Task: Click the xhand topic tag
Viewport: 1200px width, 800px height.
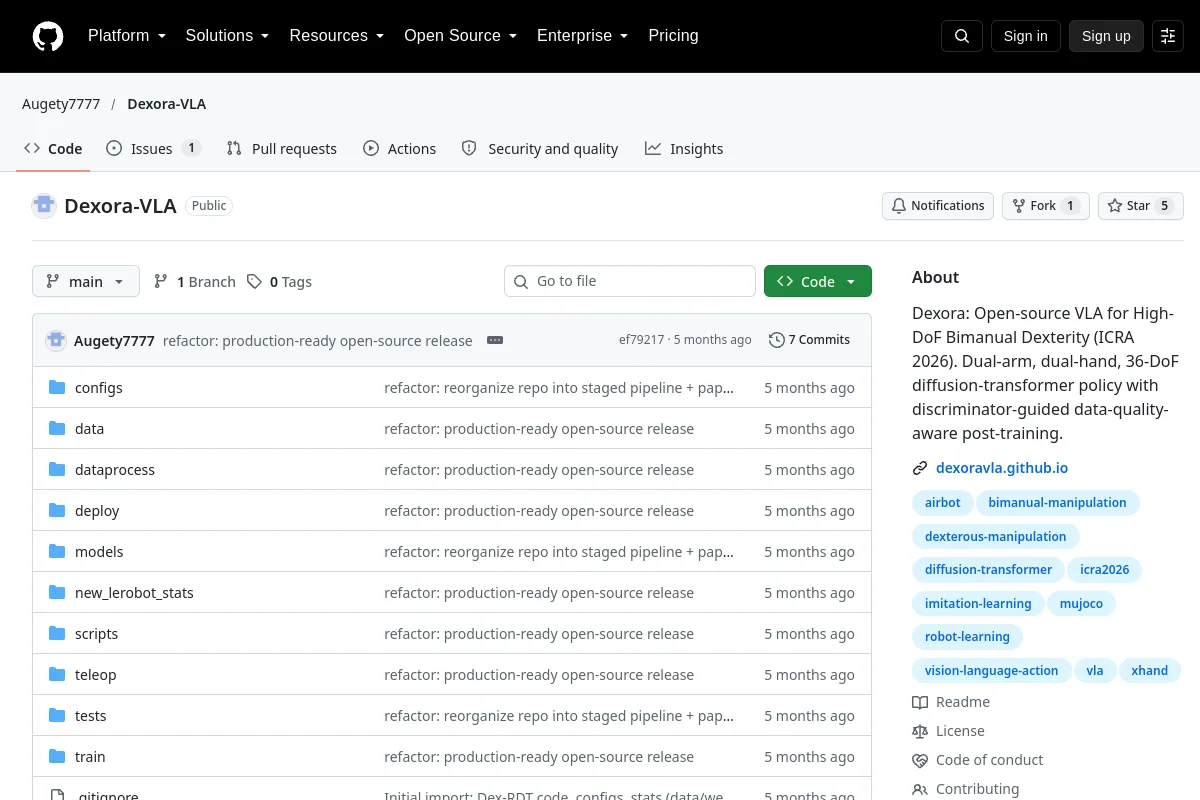Action: pos(1150,671)
